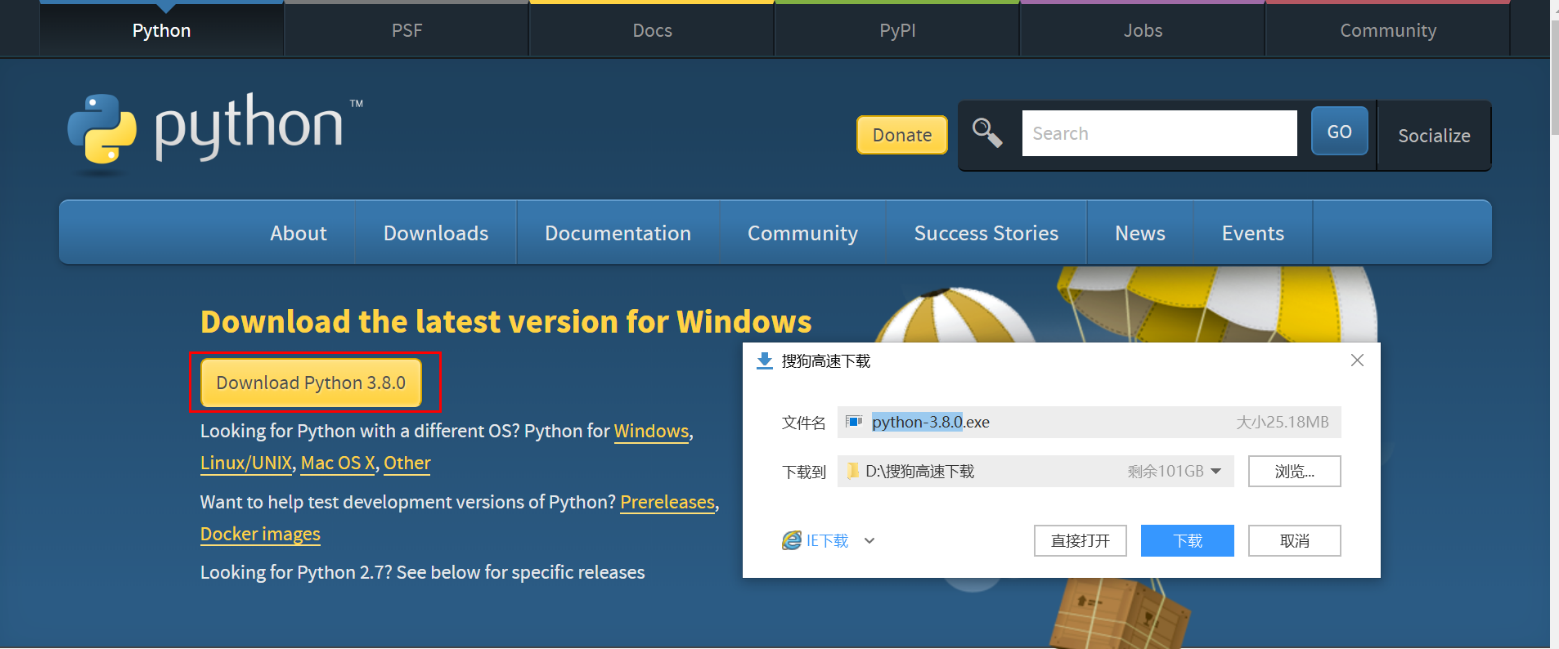Click the magnifying glass search icon
Screen dimensions: 1559x649
coord(987,133)
